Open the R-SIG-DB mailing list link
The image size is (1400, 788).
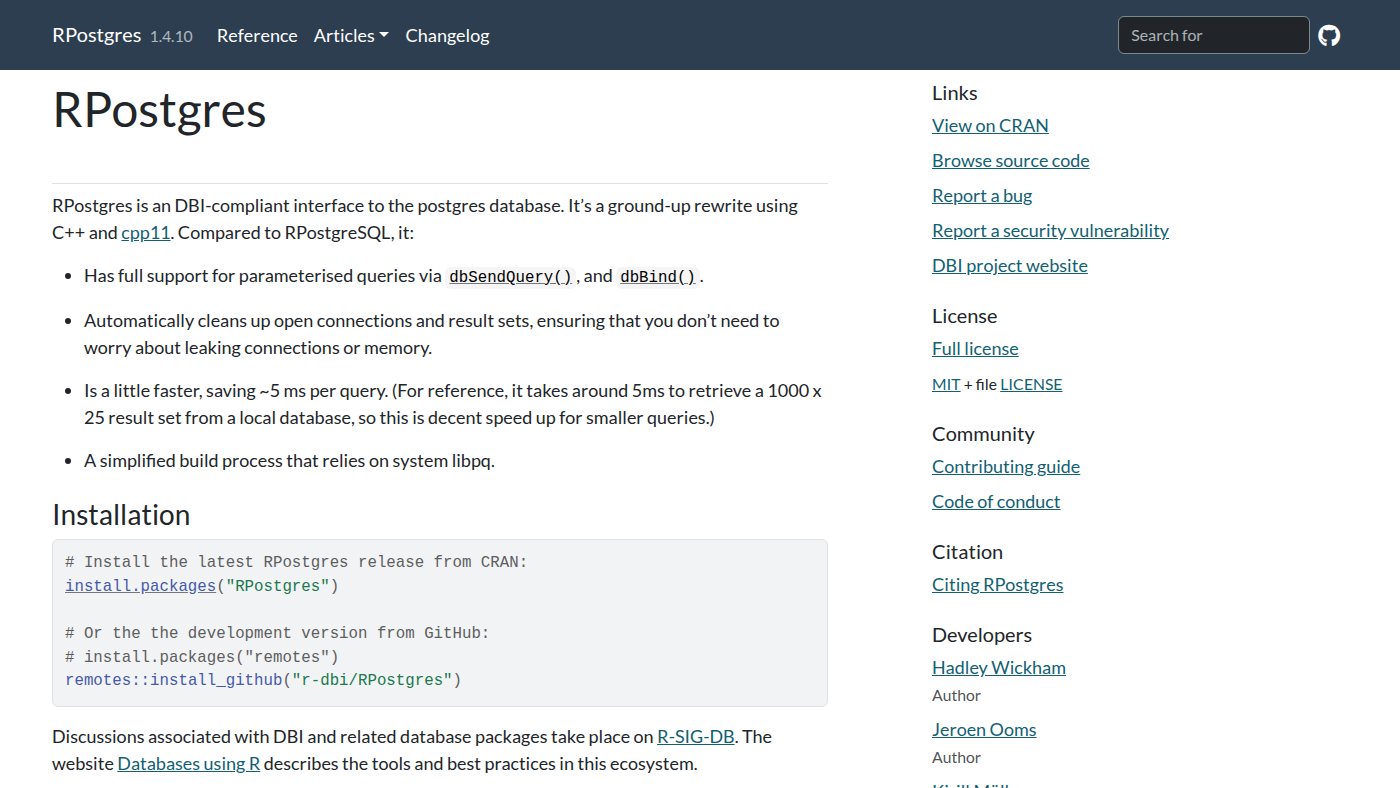696,737
